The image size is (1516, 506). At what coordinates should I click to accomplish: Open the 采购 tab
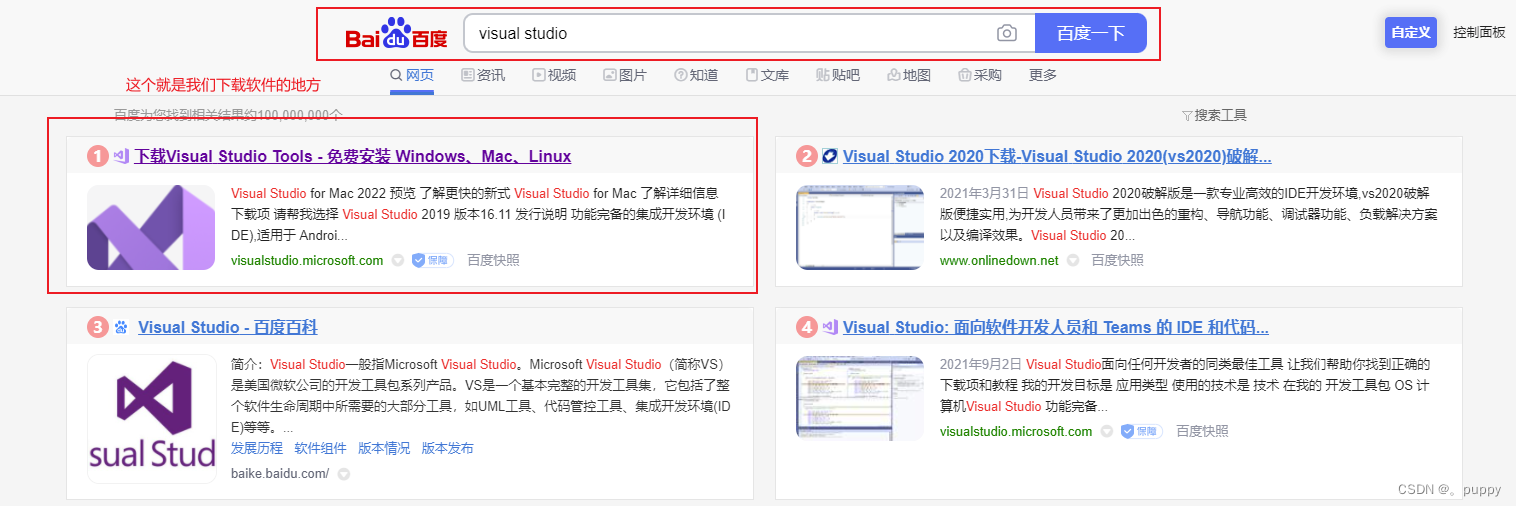[980, 75]
